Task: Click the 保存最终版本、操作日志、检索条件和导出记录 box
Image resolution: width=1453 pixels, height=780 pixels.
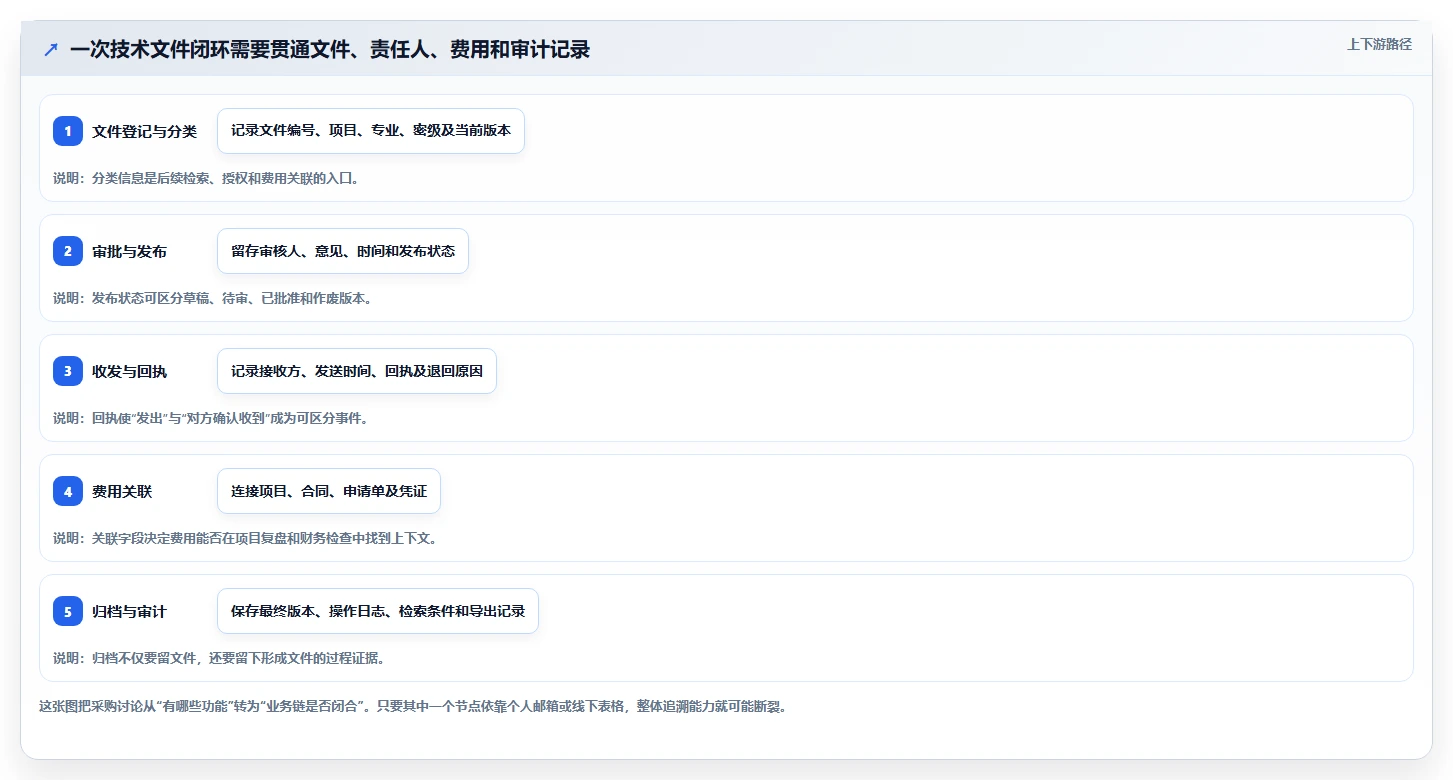Action: pos(378,611)
